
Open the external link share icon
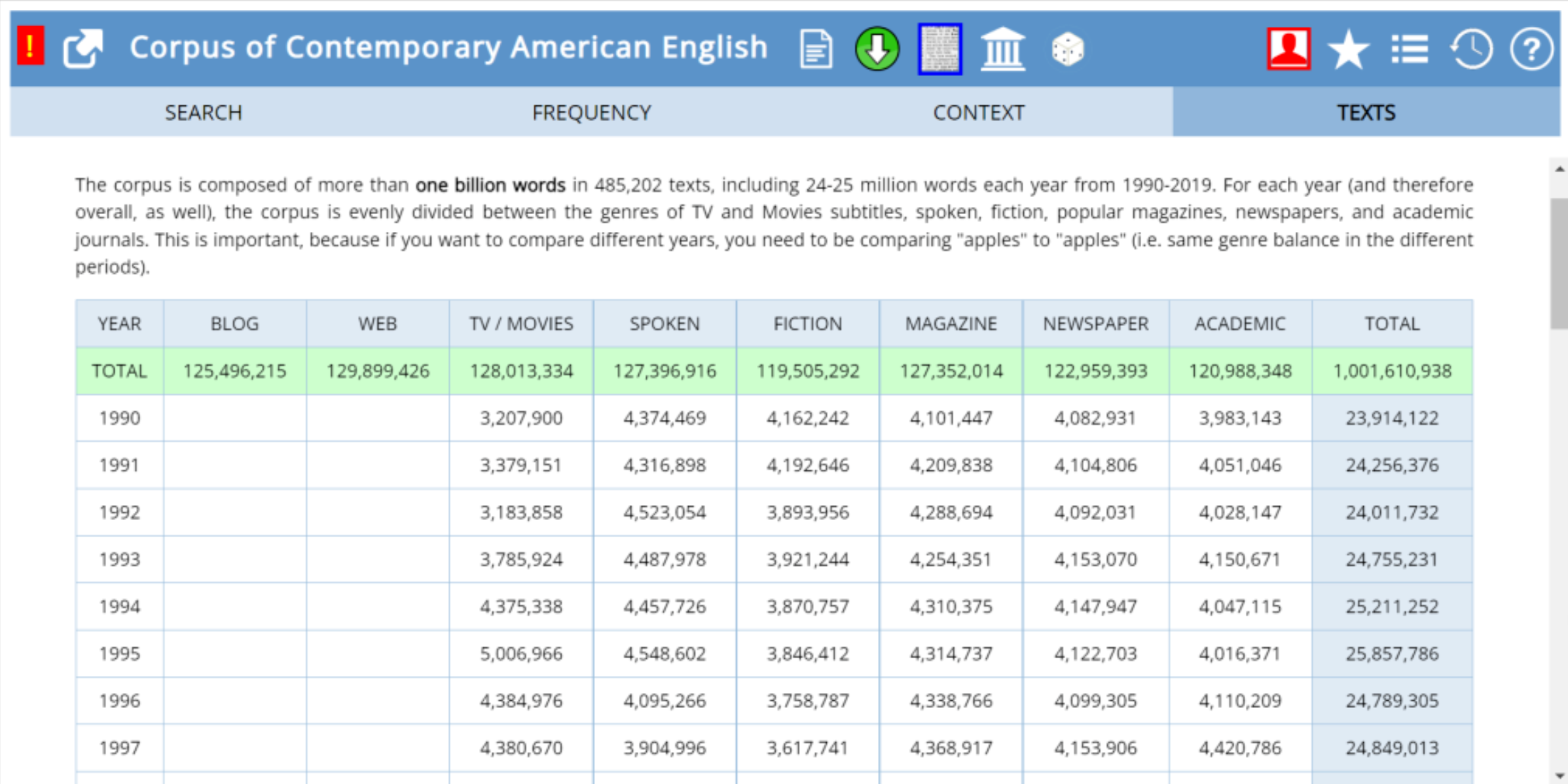[82, 48]
